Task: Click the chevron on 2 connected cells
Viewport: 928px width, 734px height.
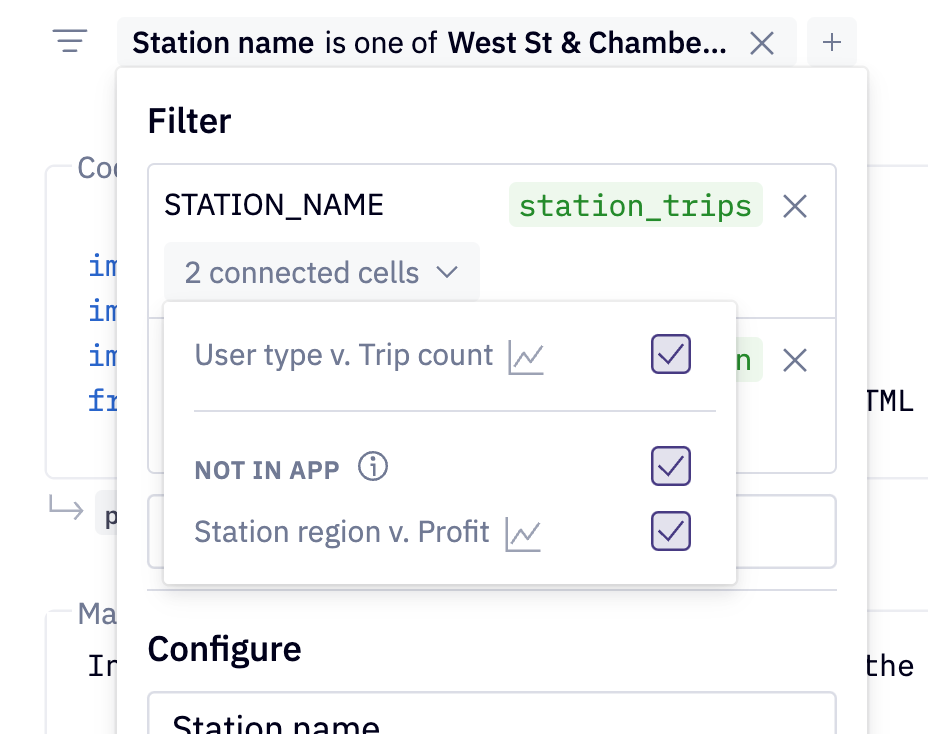Action: [x=448, y=271]
